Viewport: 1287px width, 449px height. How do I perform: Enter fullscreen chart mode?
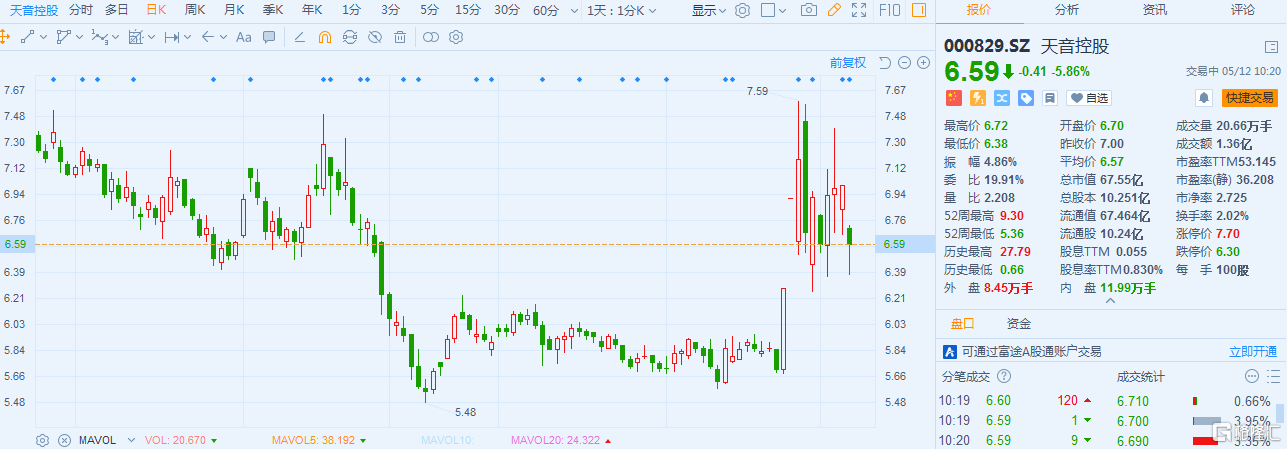coord(859,10)
